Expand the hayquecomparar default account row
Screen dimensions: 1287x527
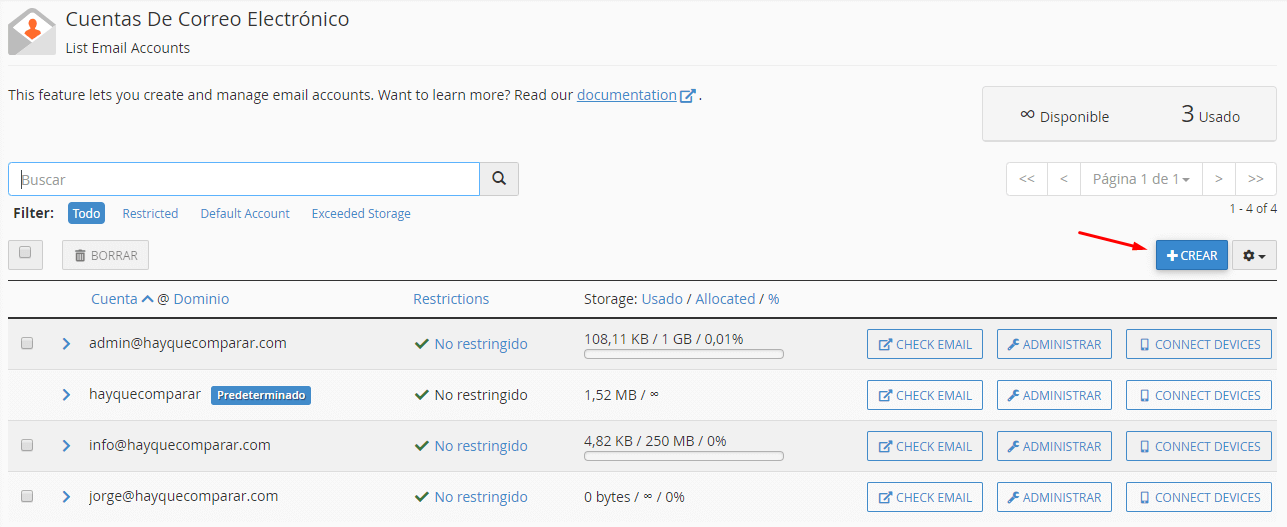coord(66,395)
